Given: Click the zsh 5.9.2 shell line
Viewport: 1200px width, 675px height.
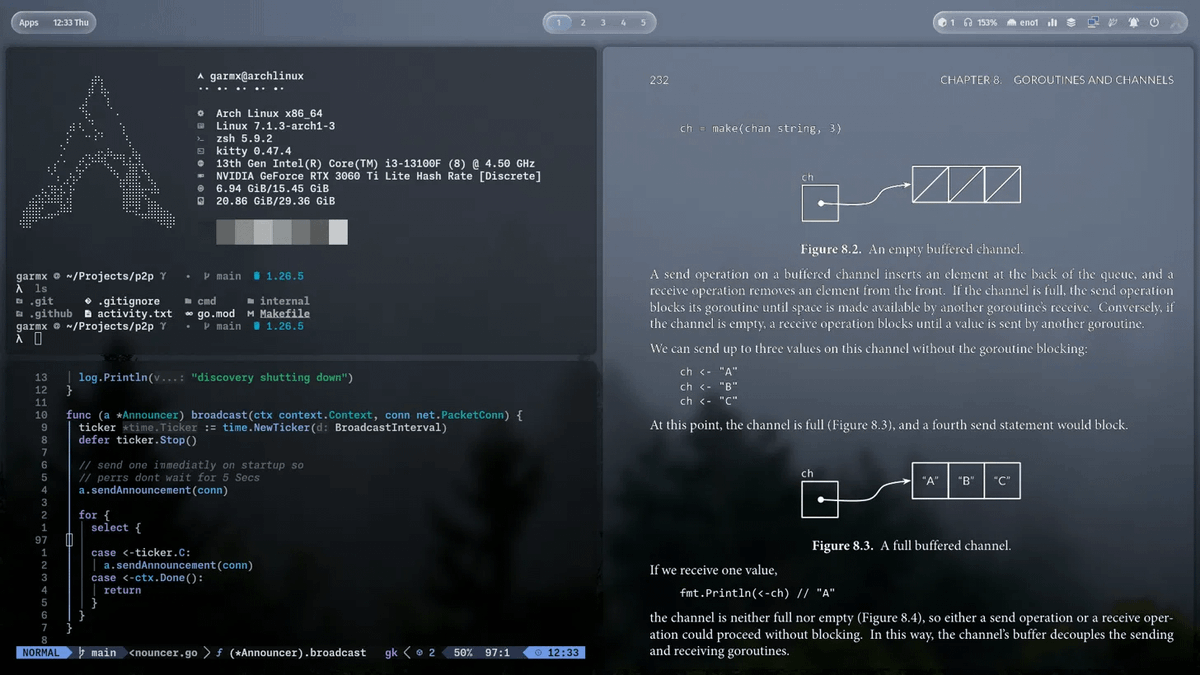Looking at the screenshot, I should 244,138.
